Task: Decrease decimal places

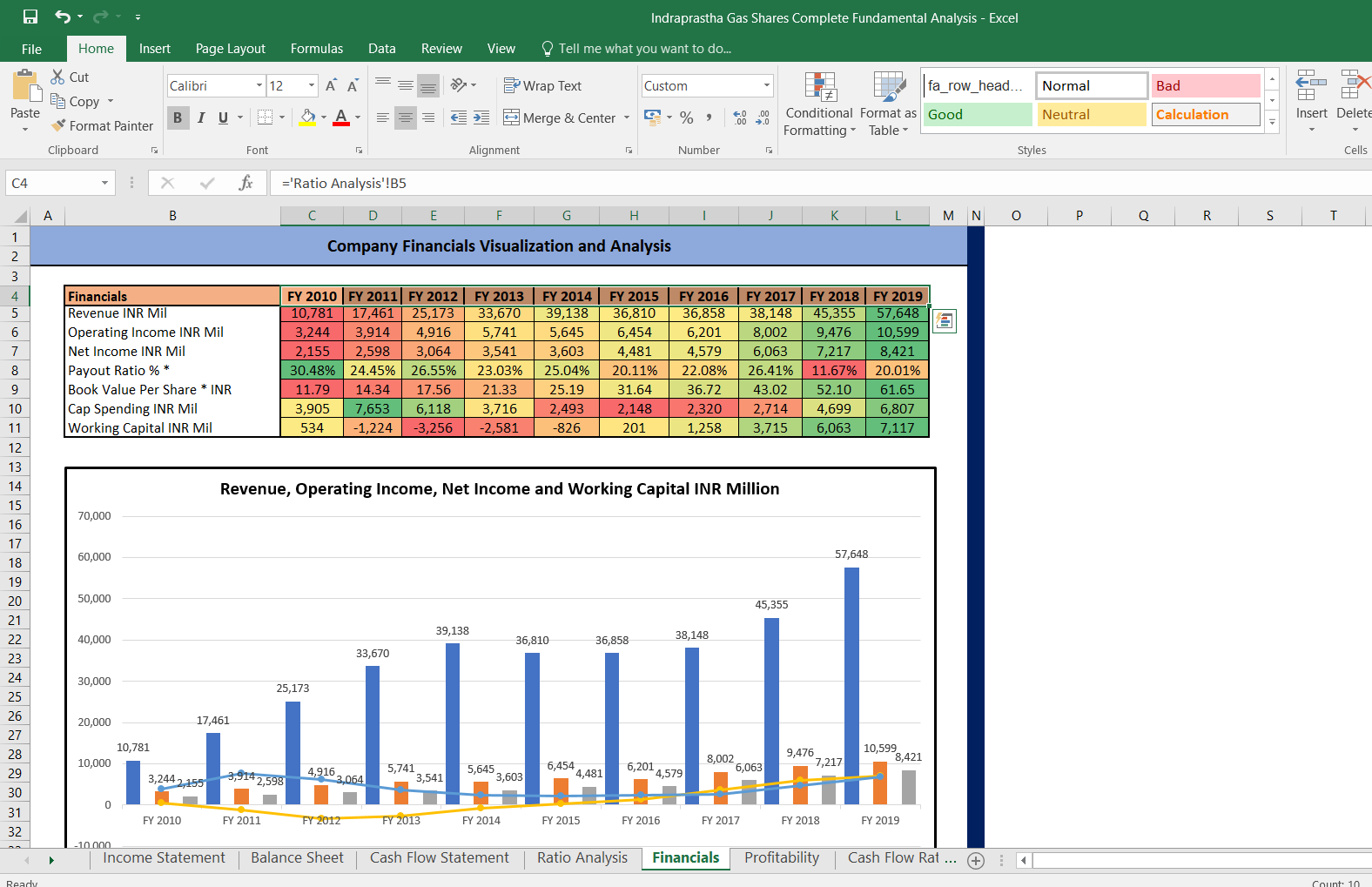Action: click(x=763, y=118)
